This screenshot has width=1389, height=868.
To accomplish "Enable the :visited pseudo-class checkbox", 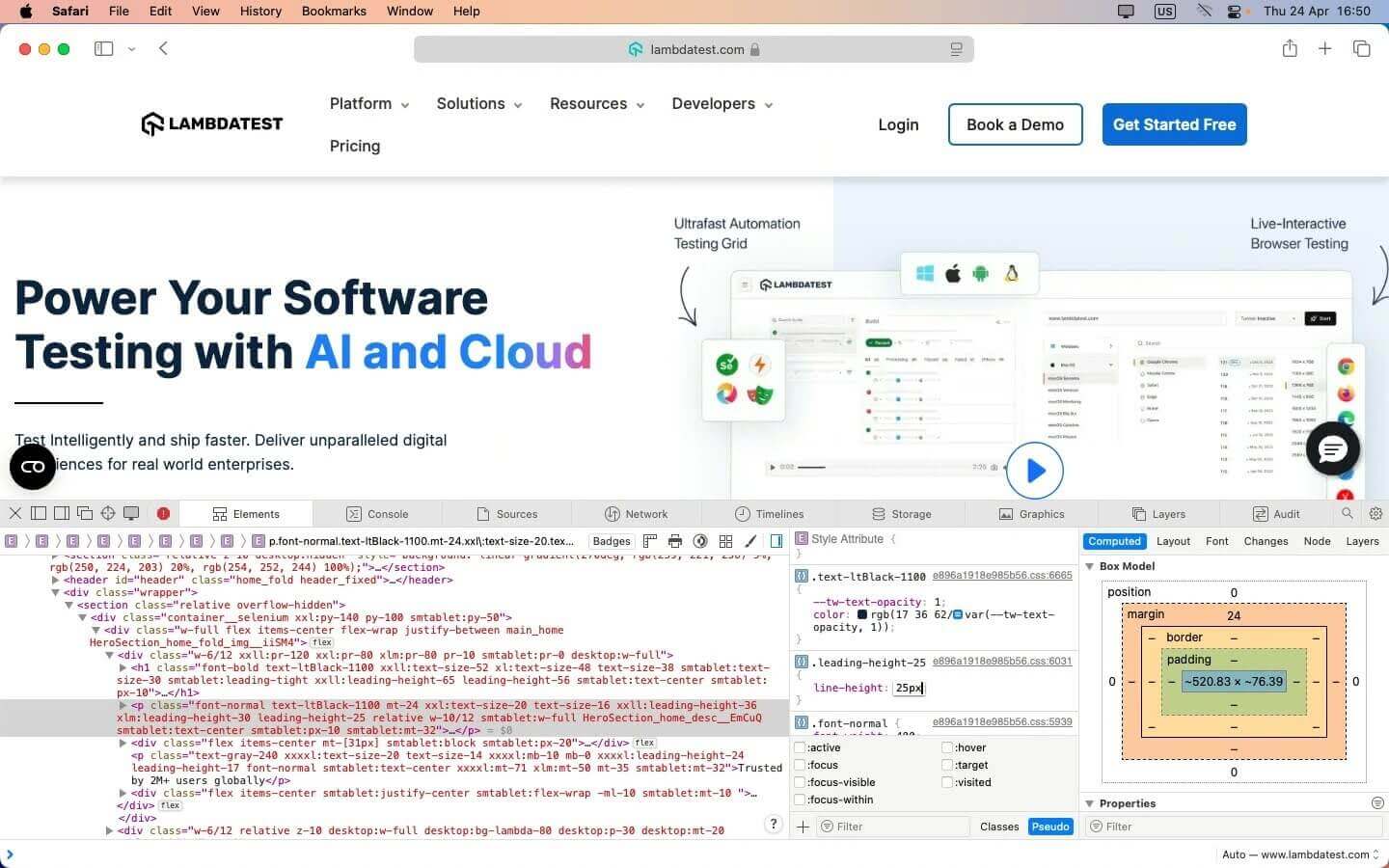I will click(947, 782).
